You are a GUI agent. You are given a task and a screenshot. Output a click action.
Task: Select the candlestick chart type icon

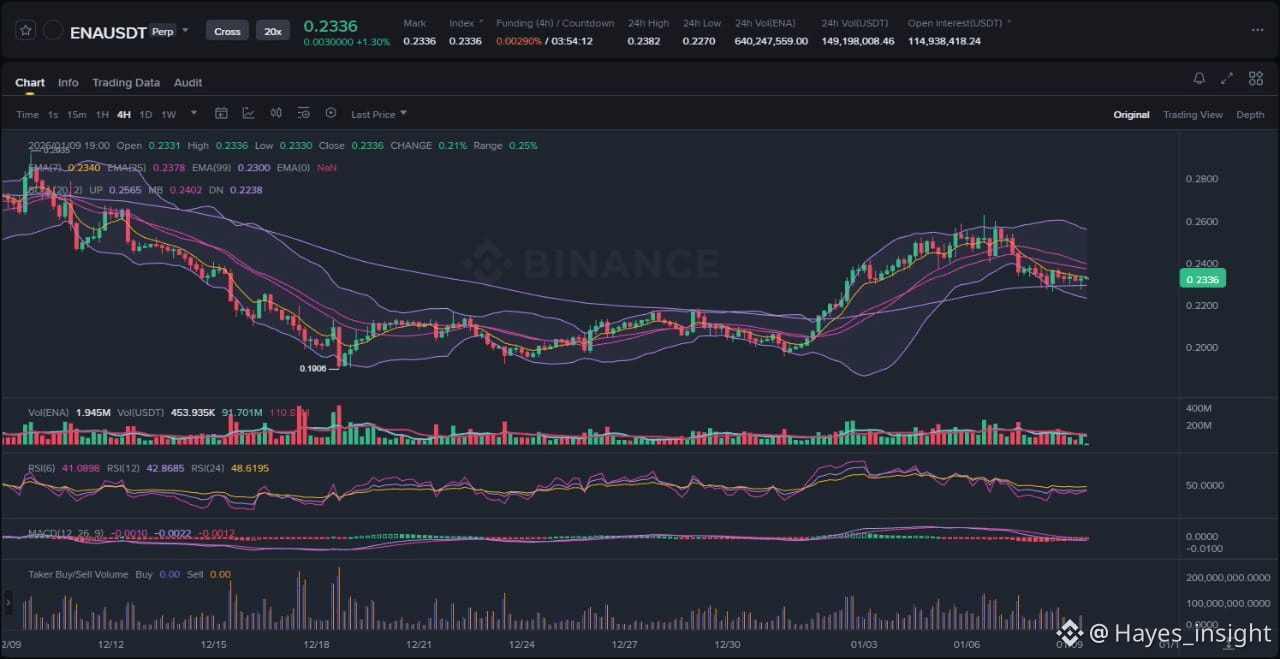(276, 114)
